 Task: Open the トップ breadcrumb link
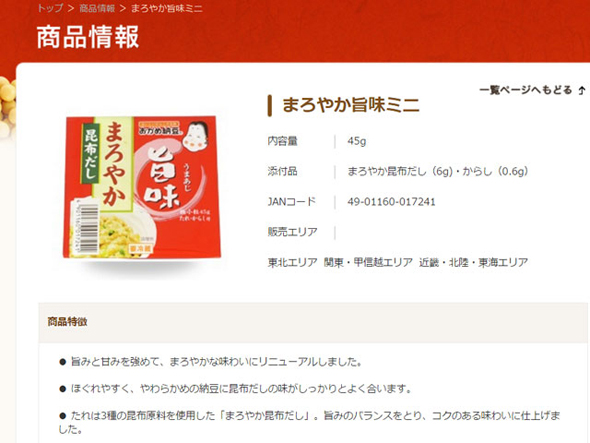50,8
